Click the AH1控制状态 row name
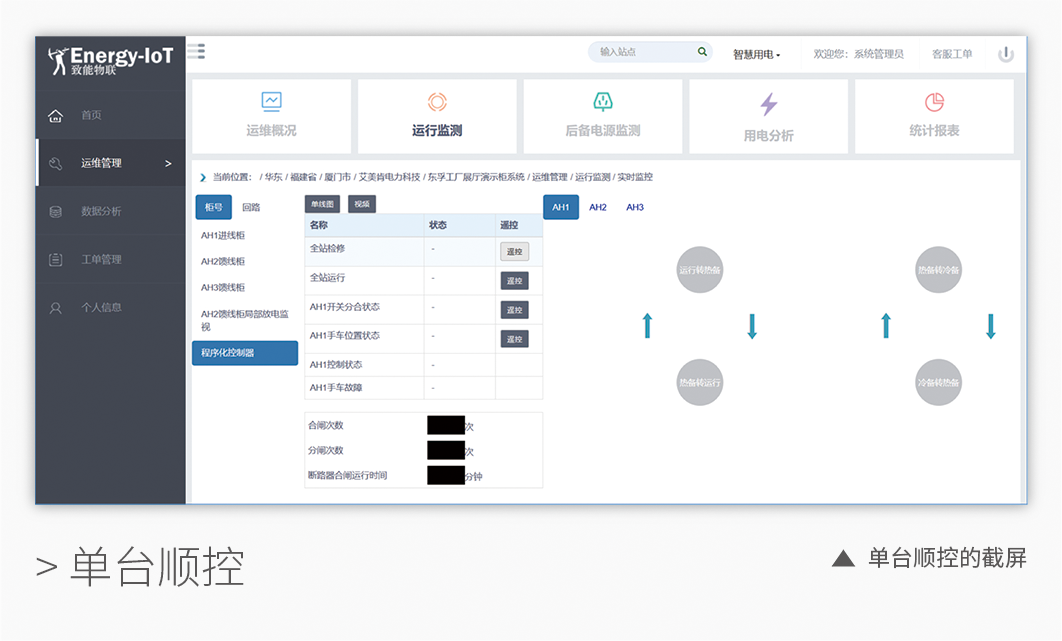 point(336,365)
